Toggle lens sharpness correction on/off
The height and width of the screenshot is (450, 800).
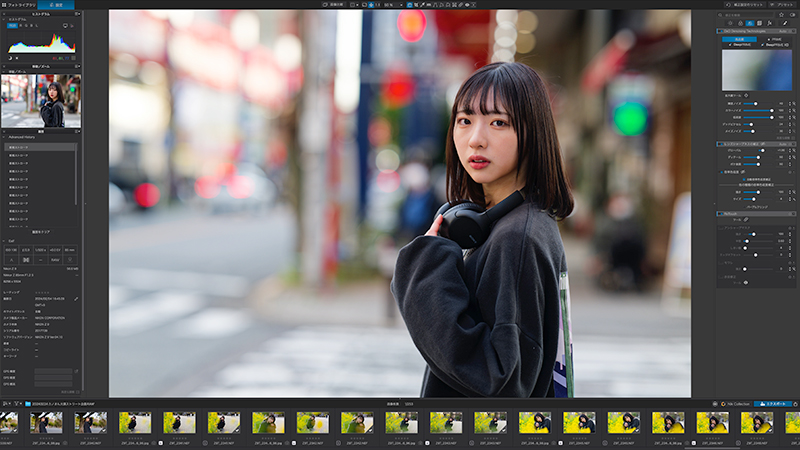pyautogui.click(x=721, y=144)
